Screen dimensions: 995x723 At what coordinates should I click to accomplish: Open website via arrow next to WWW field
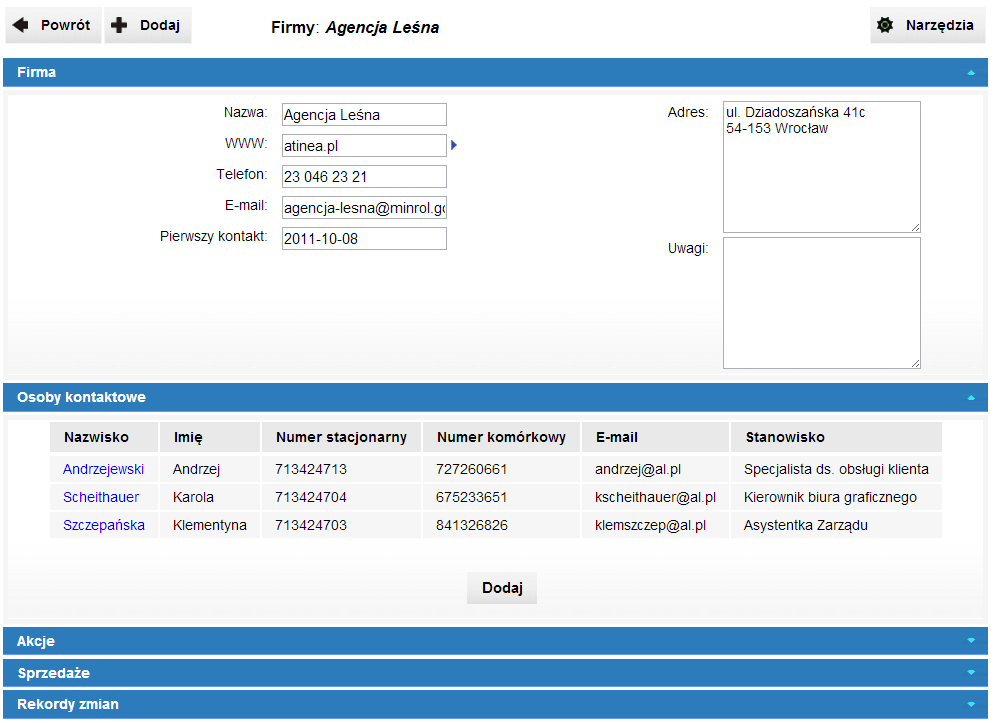(x=454, y=145)
